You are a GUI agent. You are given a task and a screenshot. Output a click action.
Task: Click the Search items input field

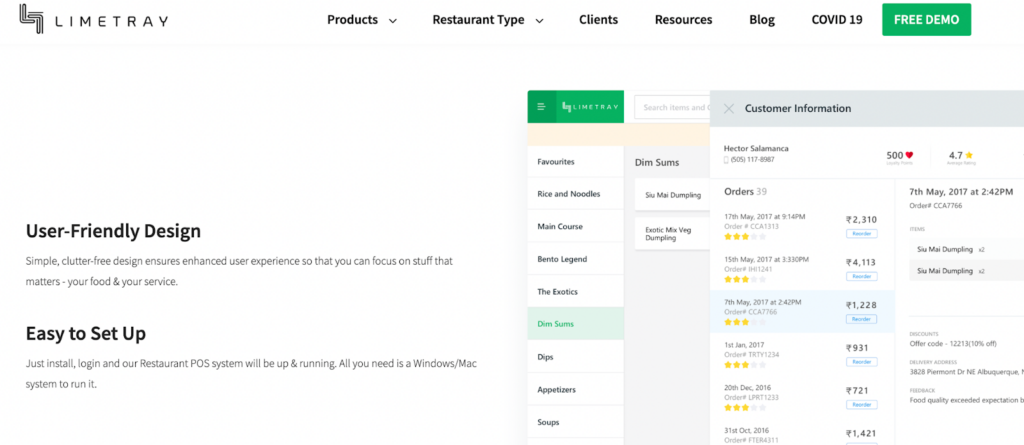pyautogui.click(x=672, y=107)
